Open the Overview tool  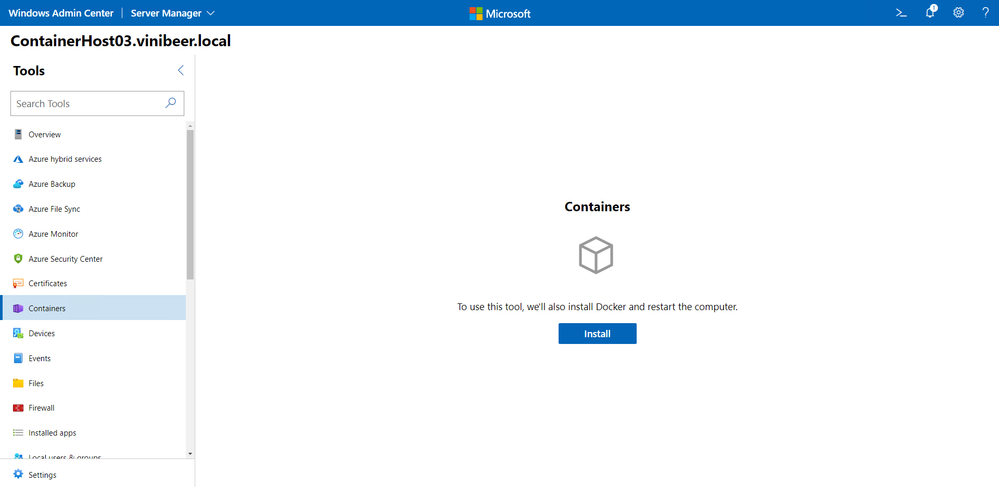tap(45, 134)
